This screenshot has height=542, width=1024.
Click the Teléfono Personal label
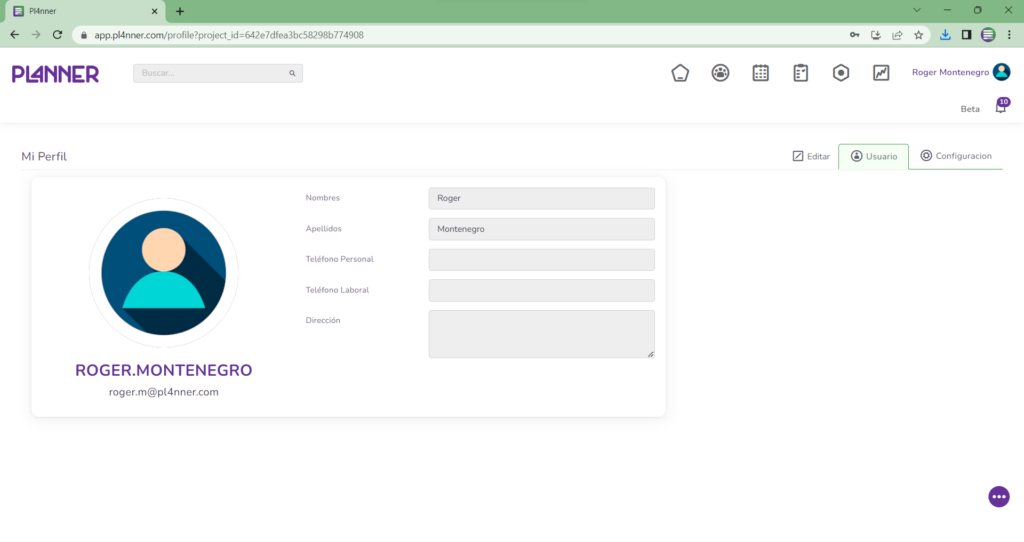[340, 259]
